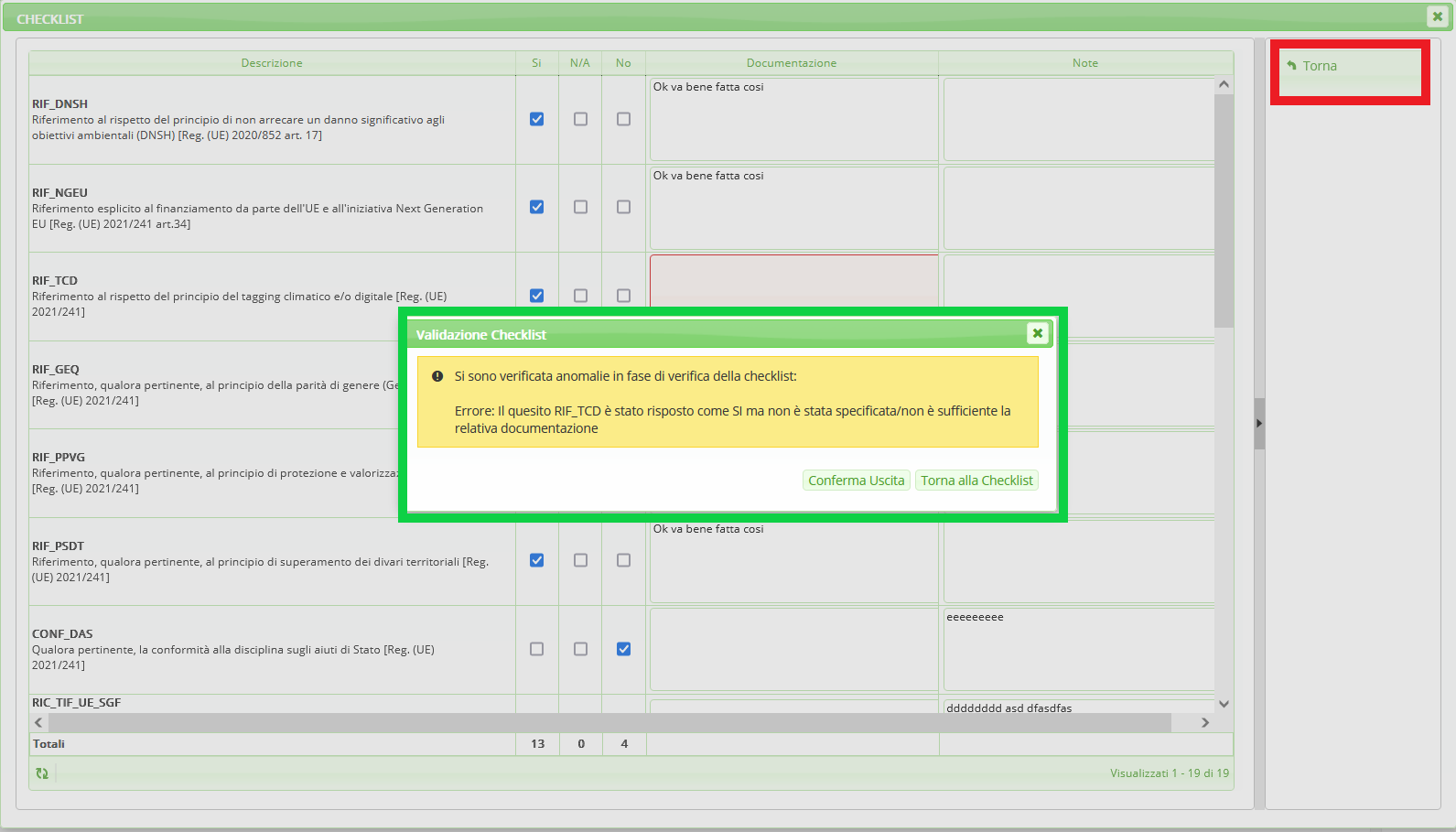Close the CHECKLIST window with X
Image resolution: width=1456 pixels, height=832 pixels.
pos(1437,16)
